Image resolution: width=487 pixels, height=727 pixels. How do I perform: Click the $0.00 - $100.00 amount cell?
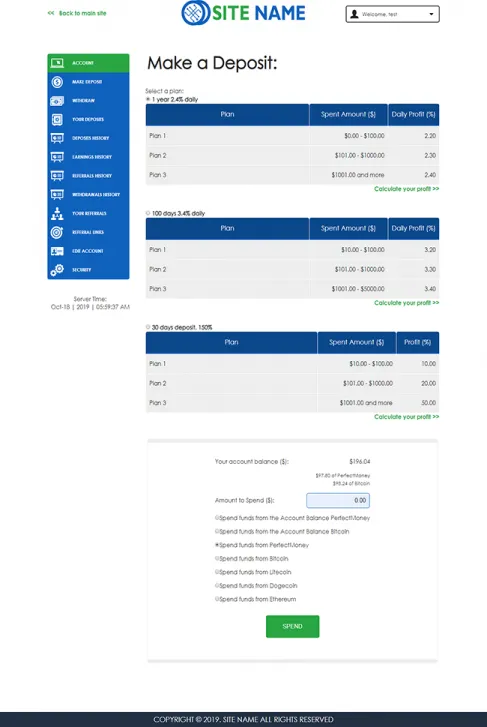coord(348,136)
